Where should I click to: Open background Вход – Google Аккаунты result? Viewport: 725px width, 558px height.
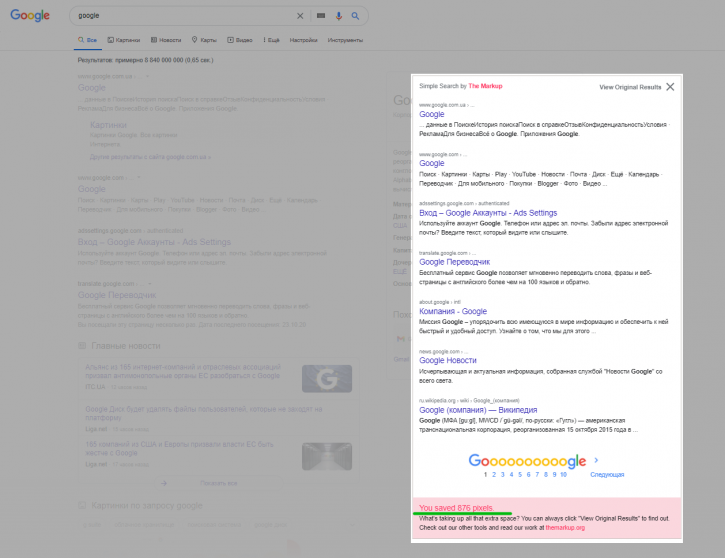point(154,242)
